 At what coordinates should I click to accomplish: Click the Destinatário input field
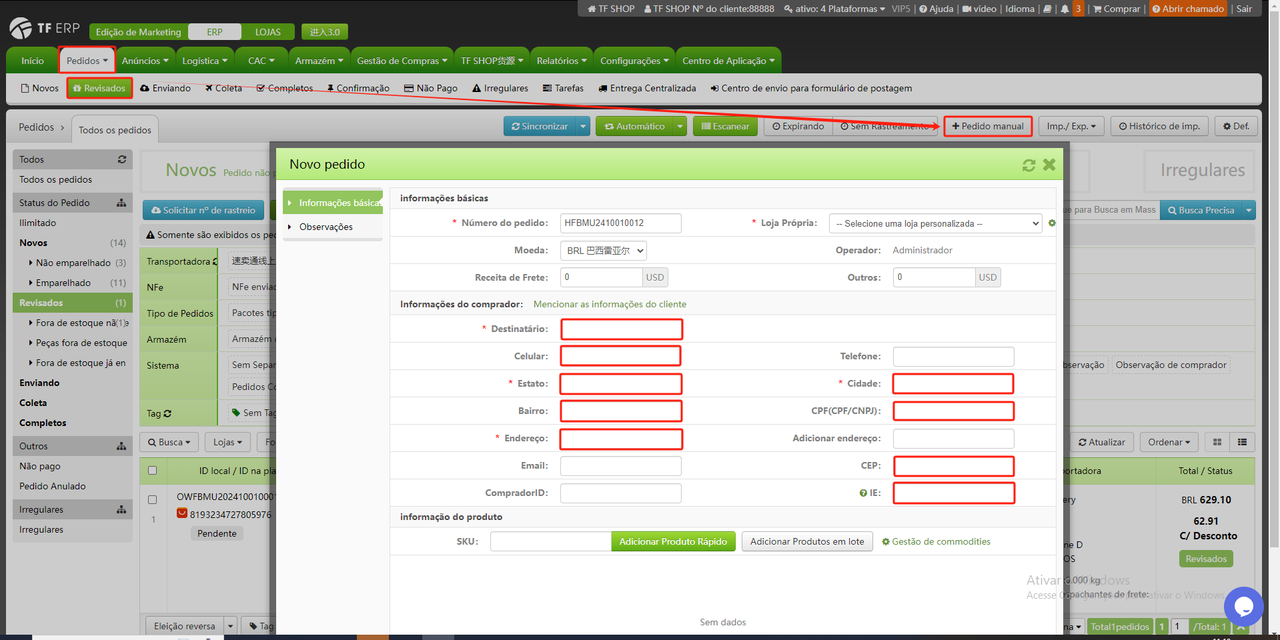click(621, 329)
